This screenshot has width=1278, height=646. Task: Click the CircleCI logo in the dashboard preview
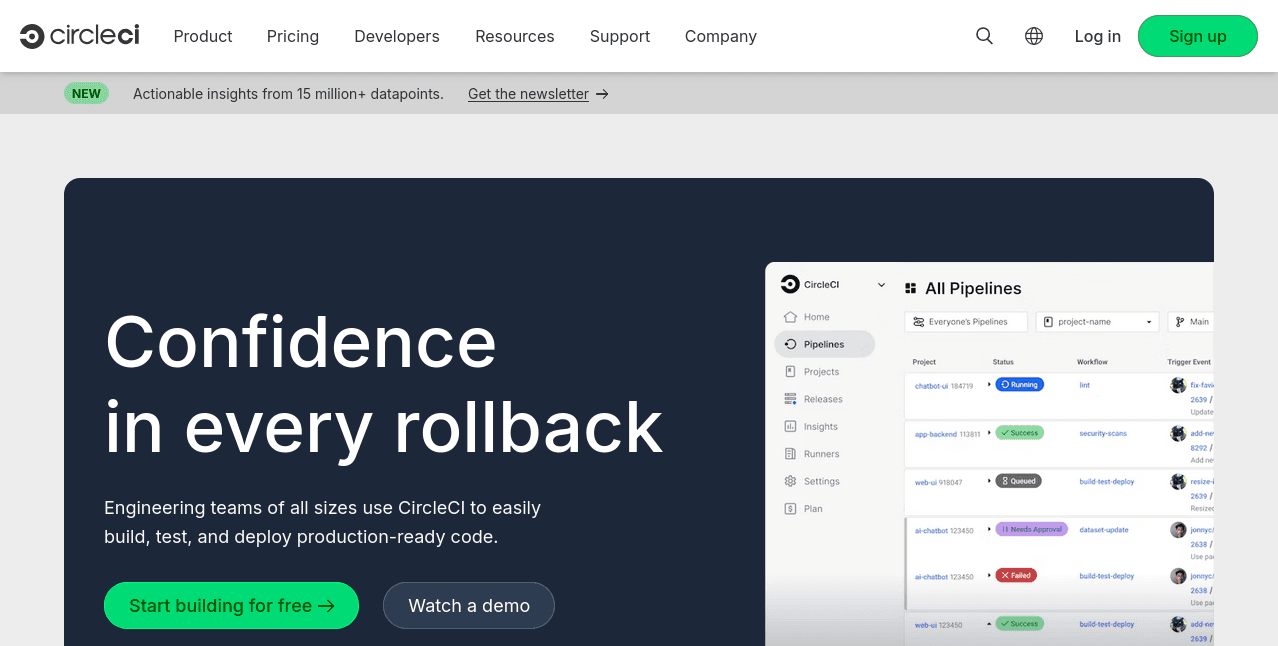click(790, 284)
